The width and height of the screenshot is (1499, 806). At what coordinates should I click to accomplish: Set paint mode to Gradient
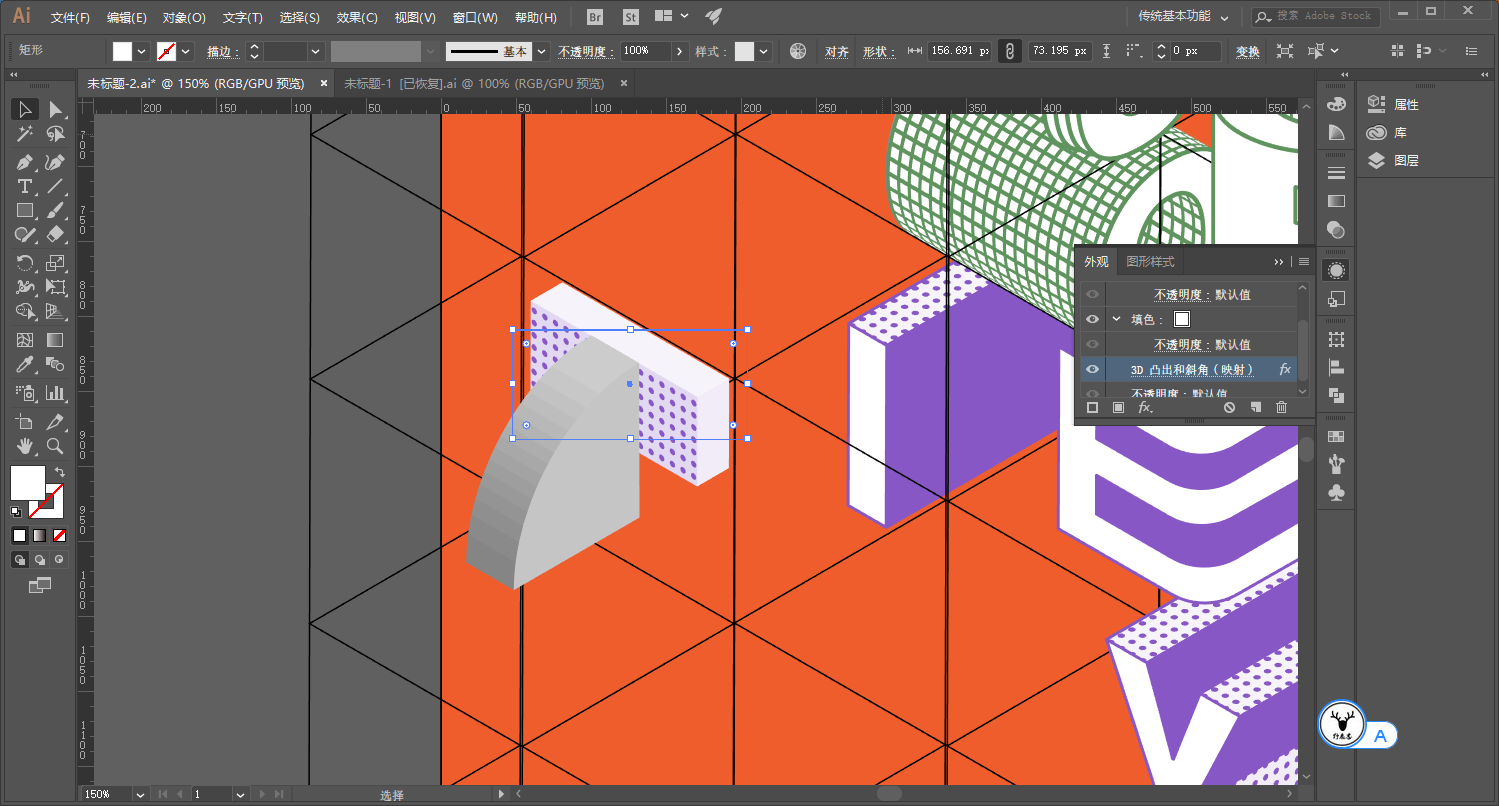(39, 535)
